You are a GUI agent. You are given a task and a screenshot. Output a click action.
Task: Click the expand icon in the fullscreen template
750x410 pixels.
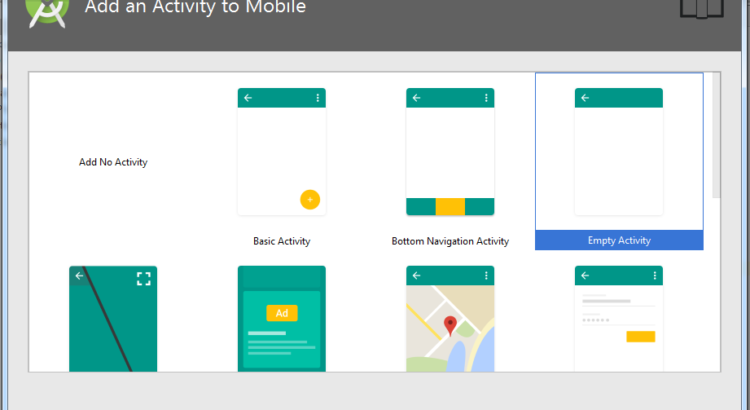[x=143, y=279]
